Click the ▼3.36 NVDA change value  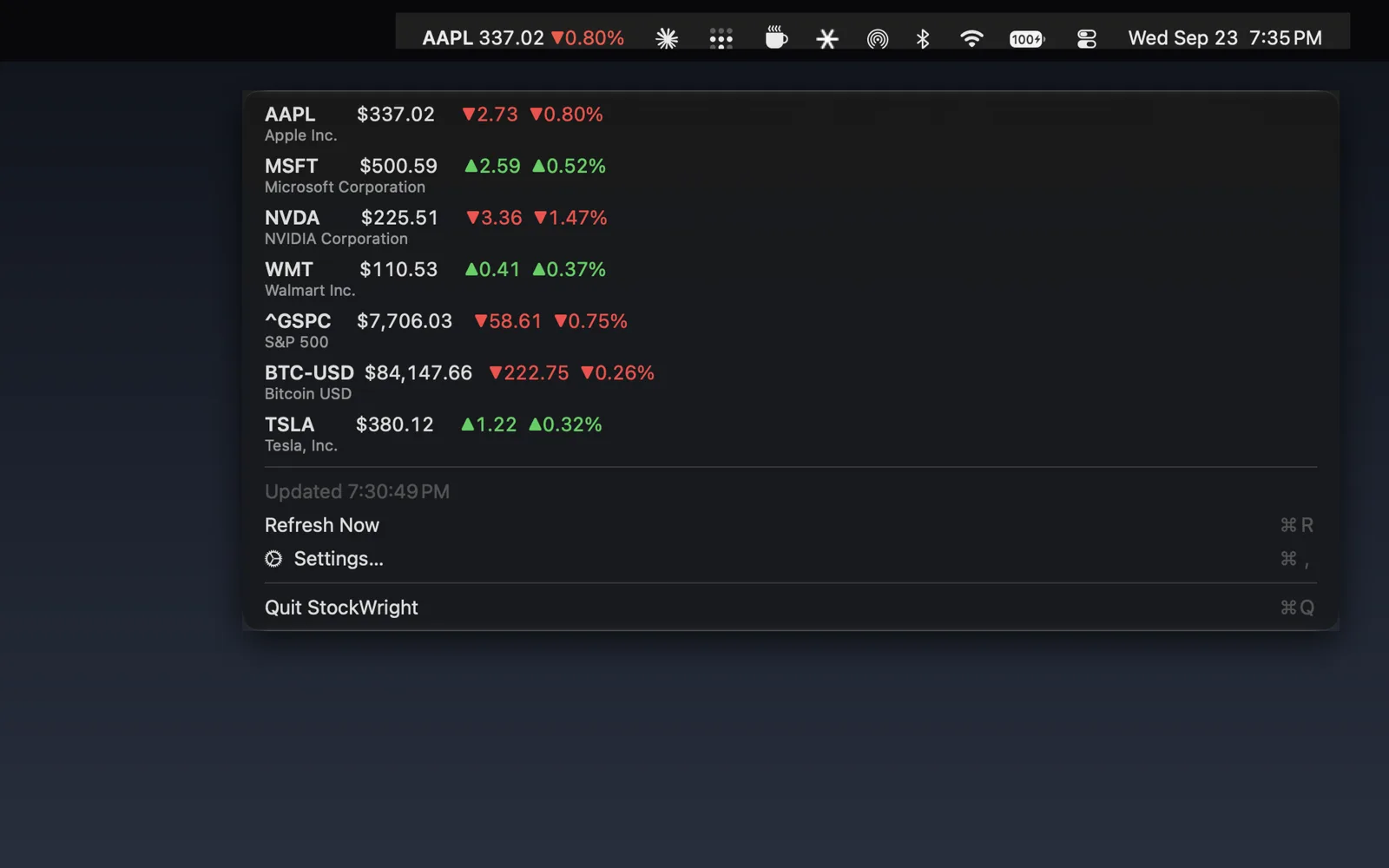tap(494, 218)
